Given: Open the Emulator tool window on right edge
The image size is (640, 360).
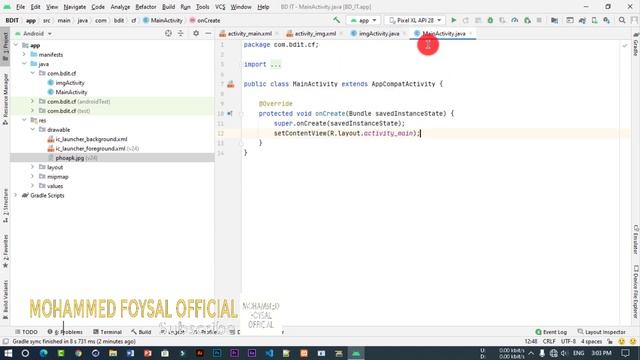Looking at the screenshot, I should (636, 240).
